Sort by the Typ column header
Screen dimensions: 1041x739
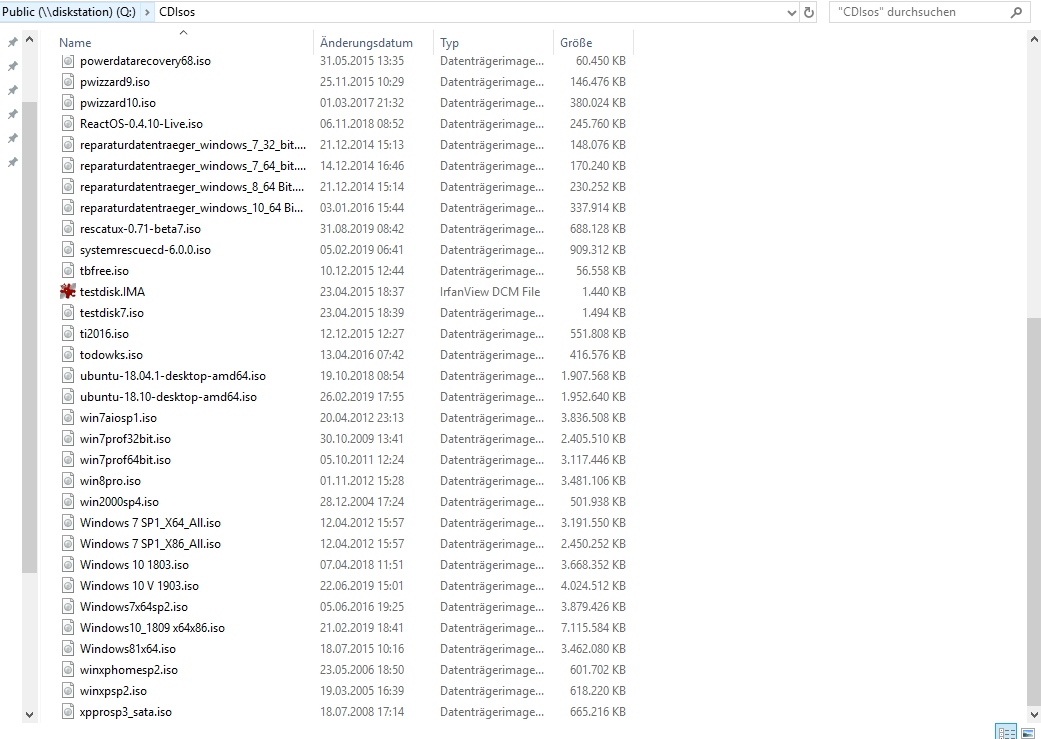pos(493,42)
